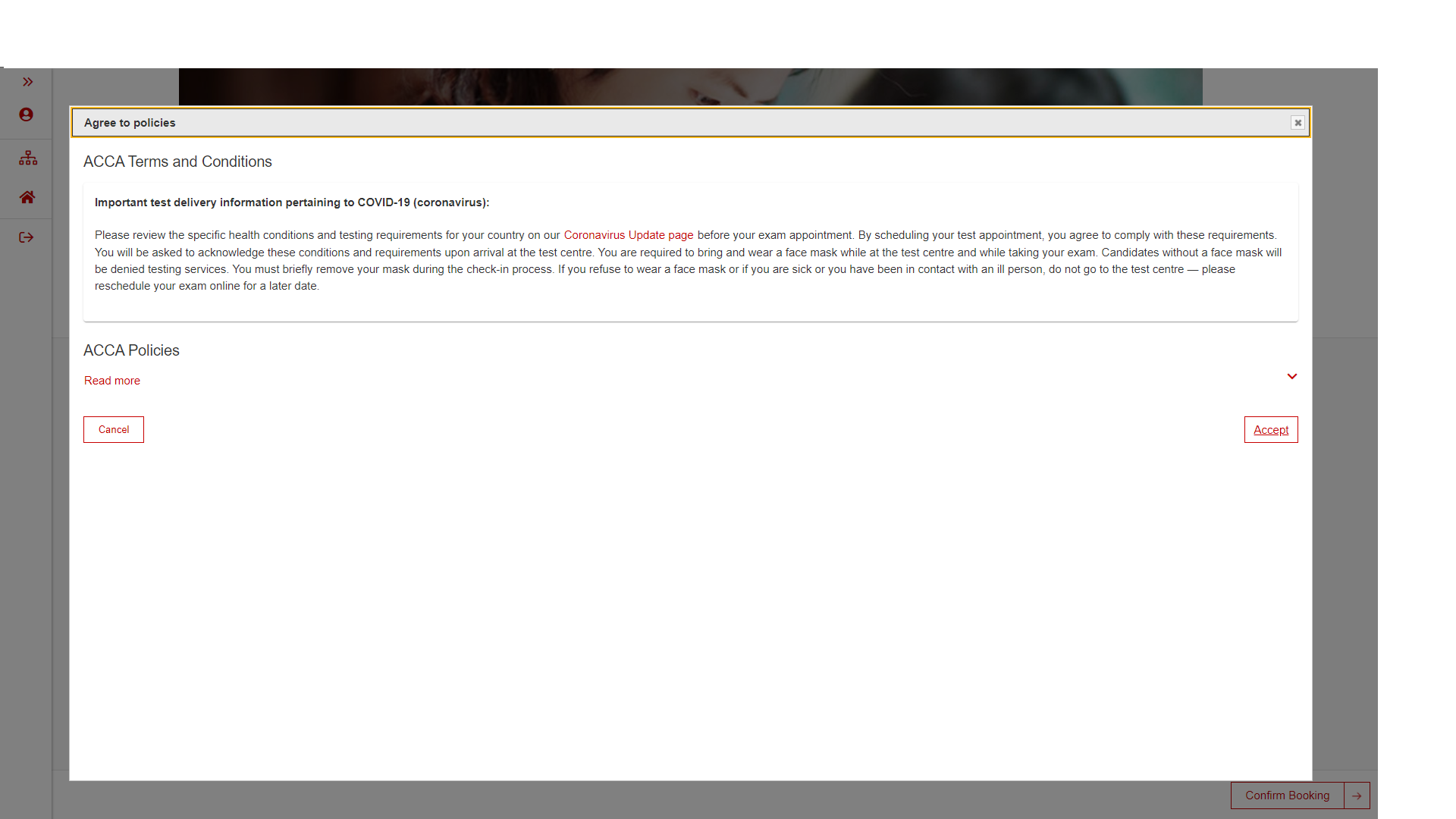Click the Agree to policies title text

click(130, 123)
